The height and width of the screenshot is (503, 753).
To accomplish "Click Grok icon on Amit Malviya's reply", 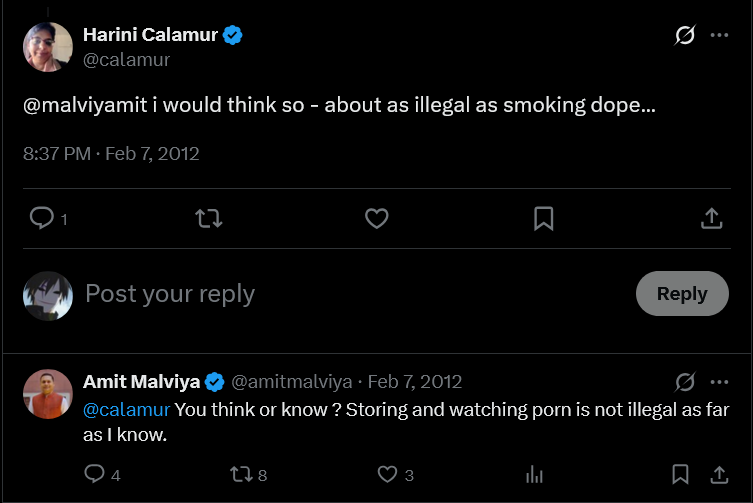I will click(x=685, y=382).
